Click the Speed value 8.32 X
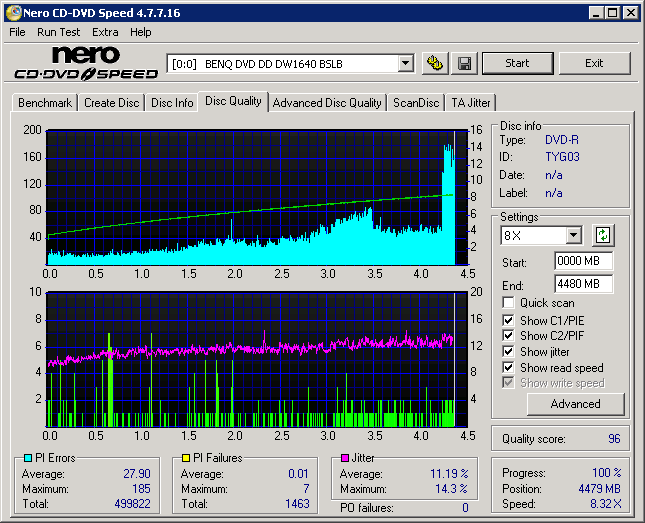645x523 pixels. click(606, 504)
